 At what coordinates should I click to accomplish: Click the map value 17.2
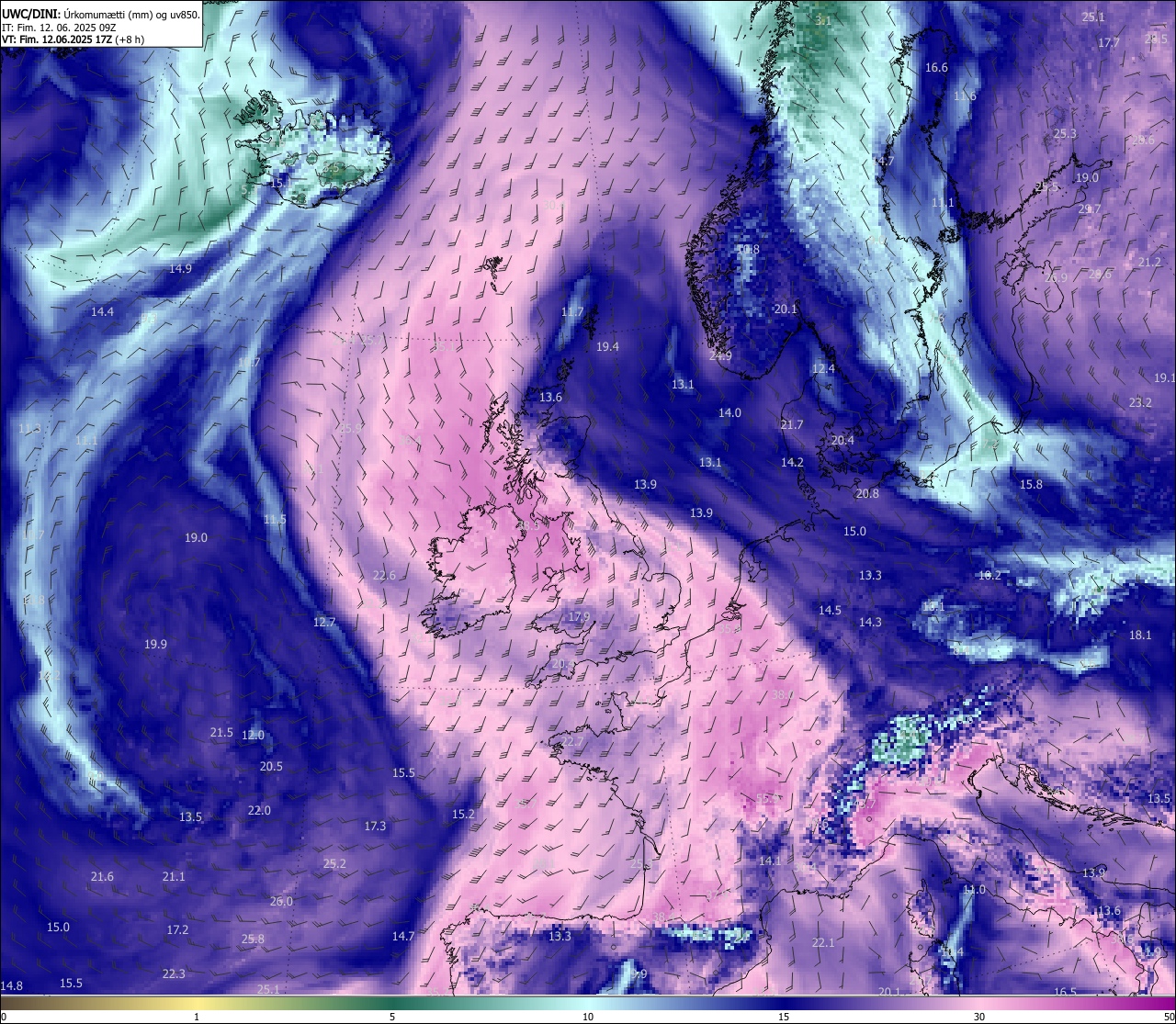[x=177, y=930]
